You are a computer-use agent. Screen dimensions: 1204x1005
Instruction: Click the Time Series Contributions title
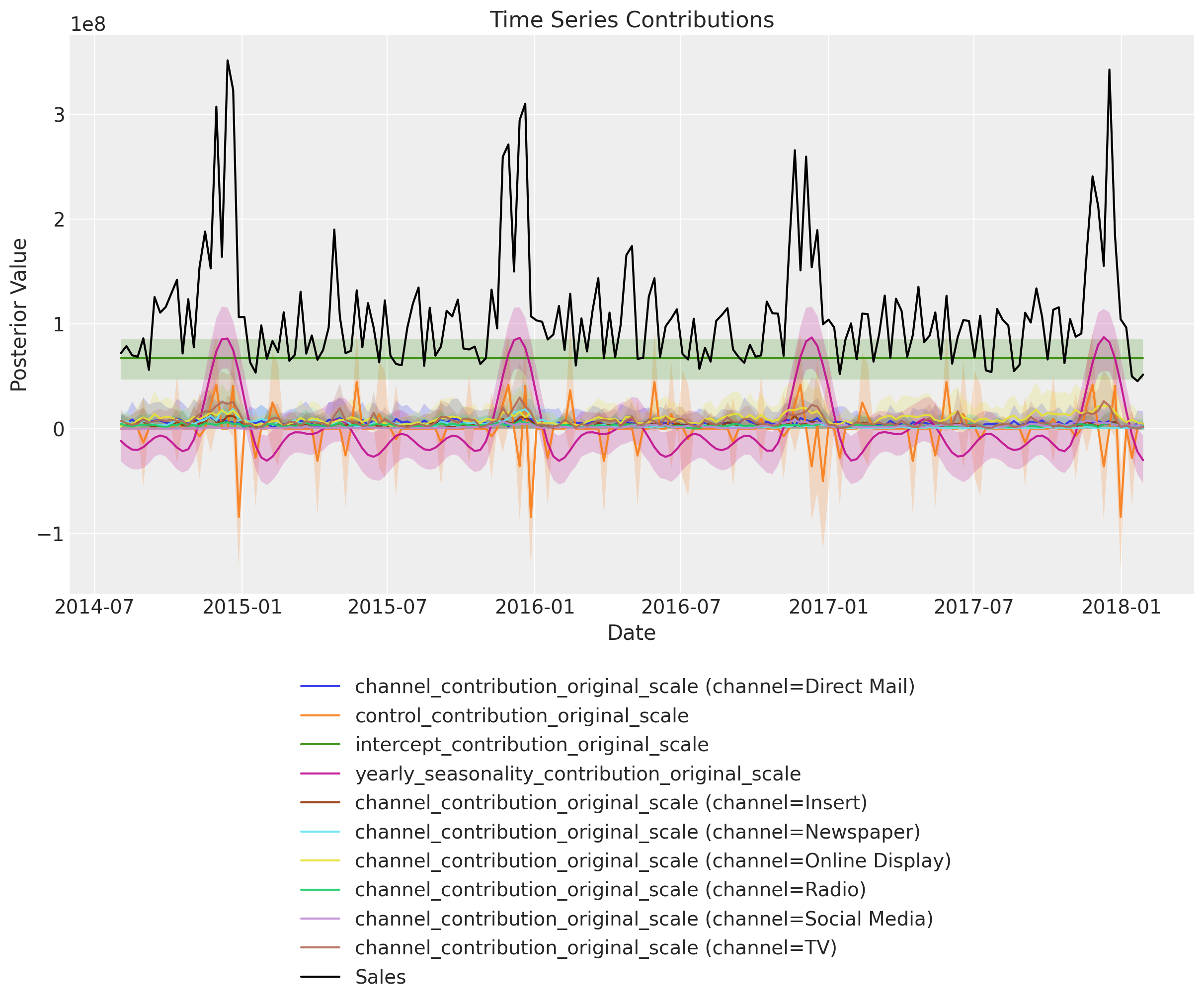pyautogui.click(x=631, y=20)
